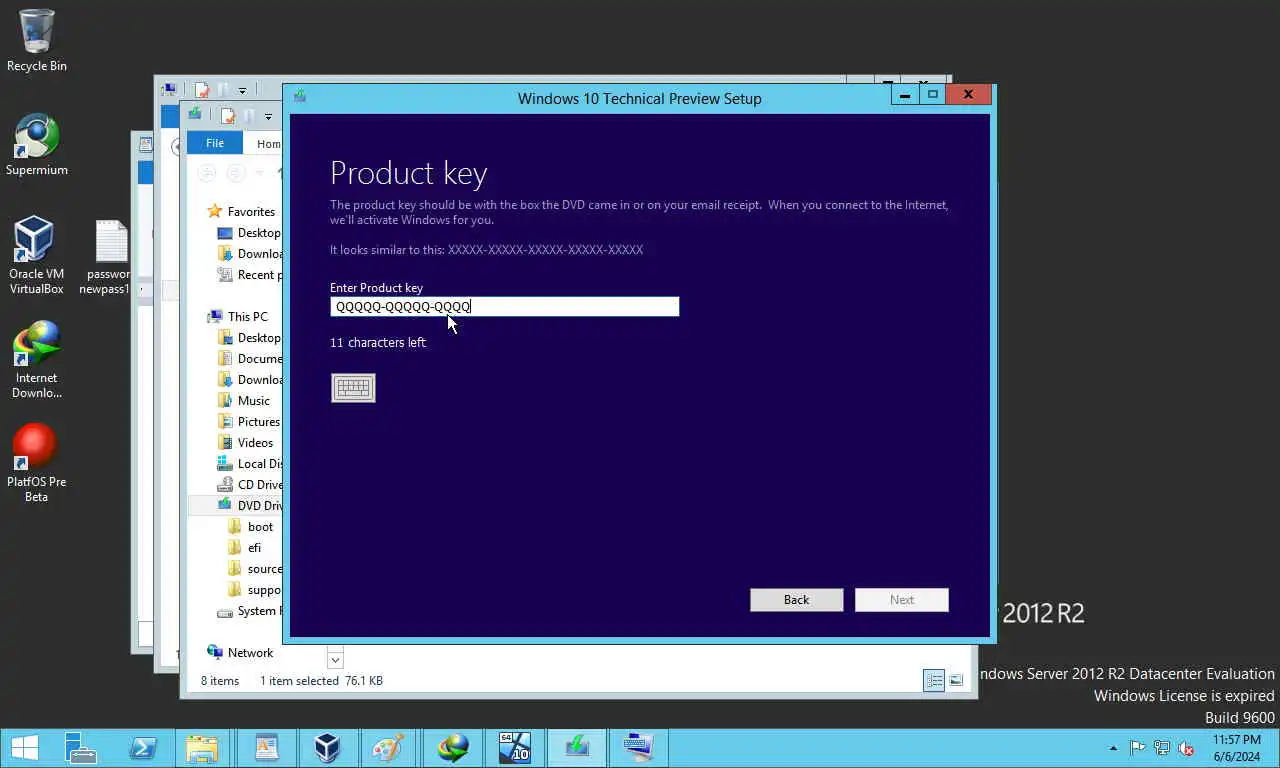Switch to Internet Download Manager on taskbar
The image size is (1280, 768).
[x=453, y=748]
